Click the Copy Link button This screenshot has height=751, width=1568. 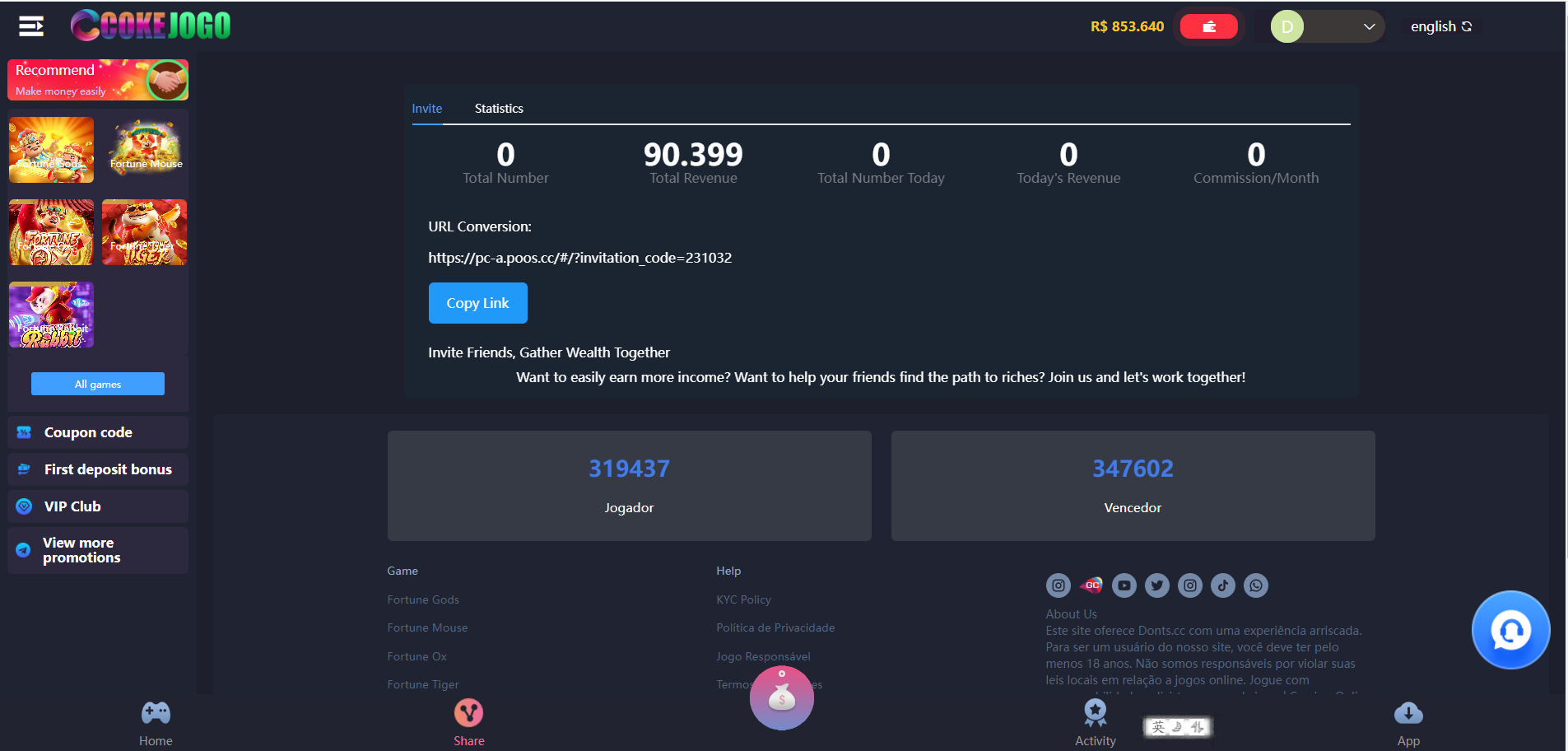click(x=477, y=303)
